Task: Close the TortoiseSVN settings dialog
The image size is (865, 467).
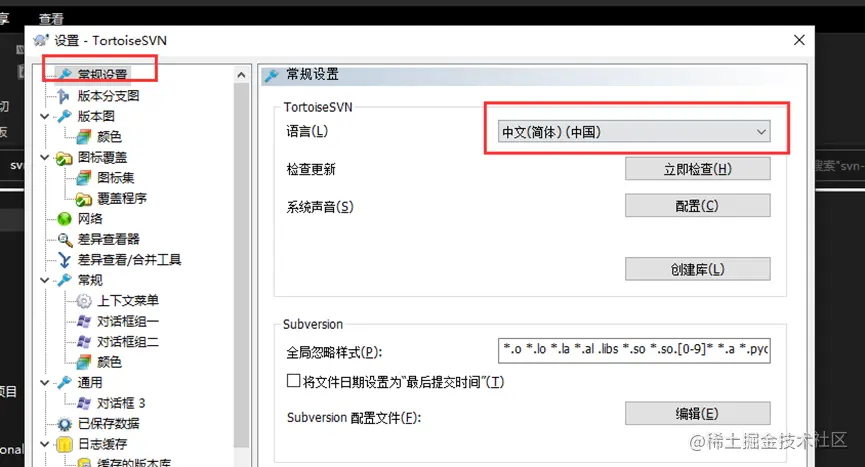Action: pyautogui.click(x=799, y=40)
